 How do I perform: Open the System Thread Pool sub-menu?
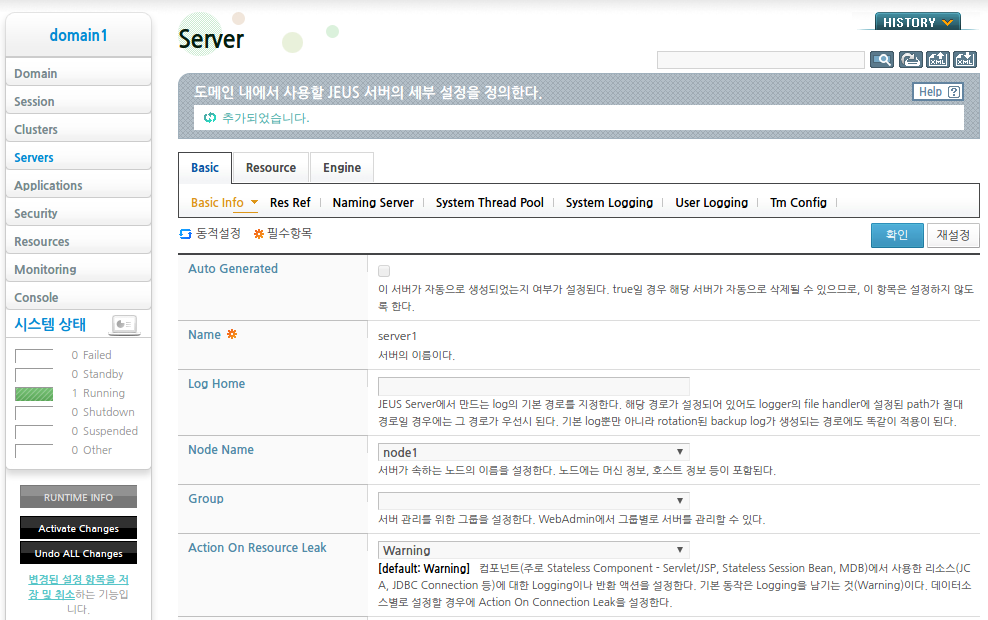pos(490,202)
